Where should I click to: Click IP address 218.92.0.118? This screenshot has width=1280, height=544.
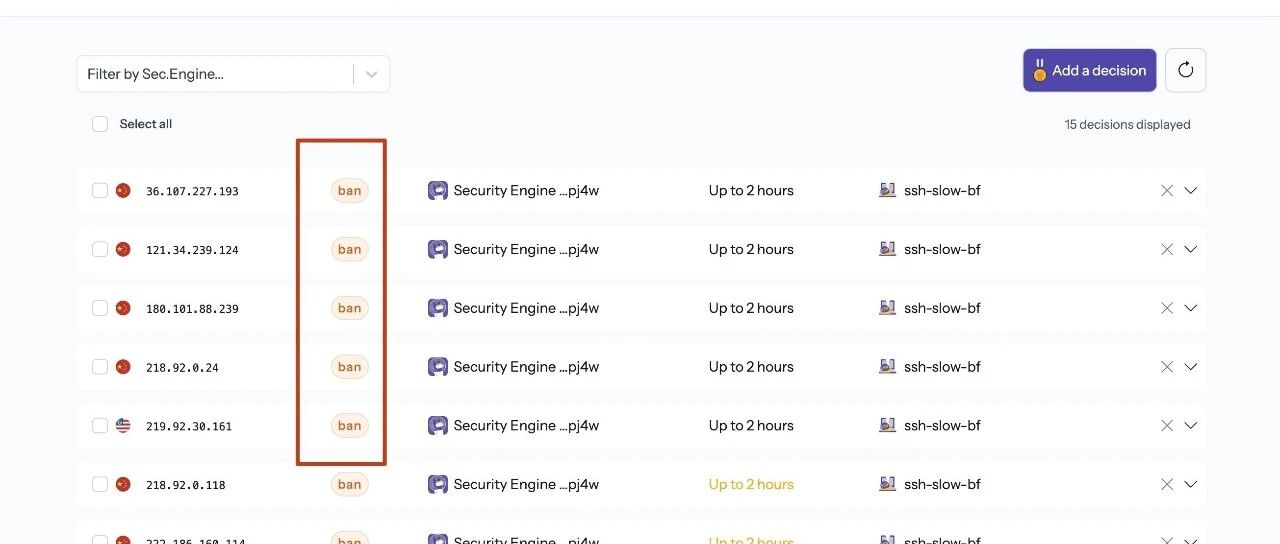186,485
